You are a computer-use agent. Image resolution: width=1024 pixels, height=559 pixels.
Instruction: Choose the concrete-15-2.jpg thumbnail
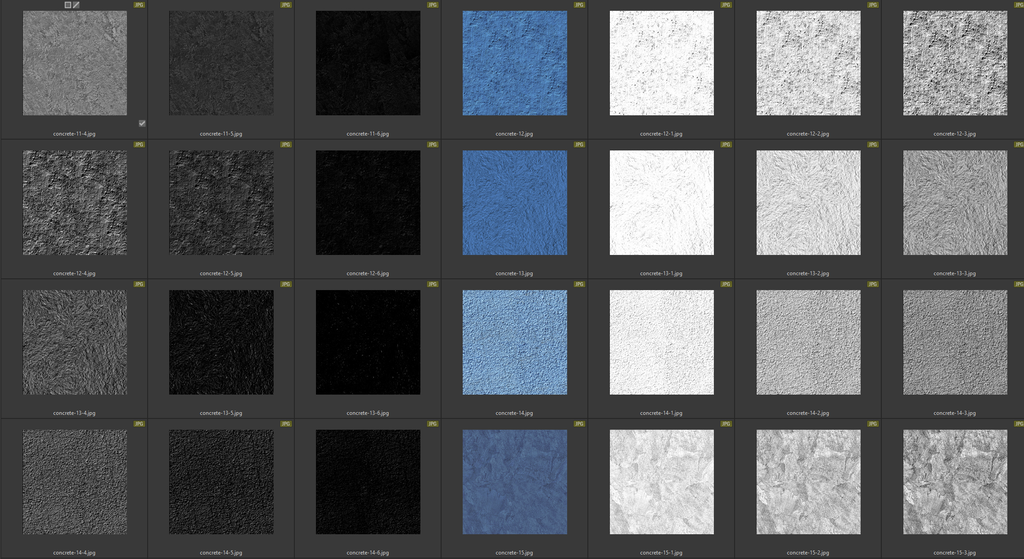point(808,482)
